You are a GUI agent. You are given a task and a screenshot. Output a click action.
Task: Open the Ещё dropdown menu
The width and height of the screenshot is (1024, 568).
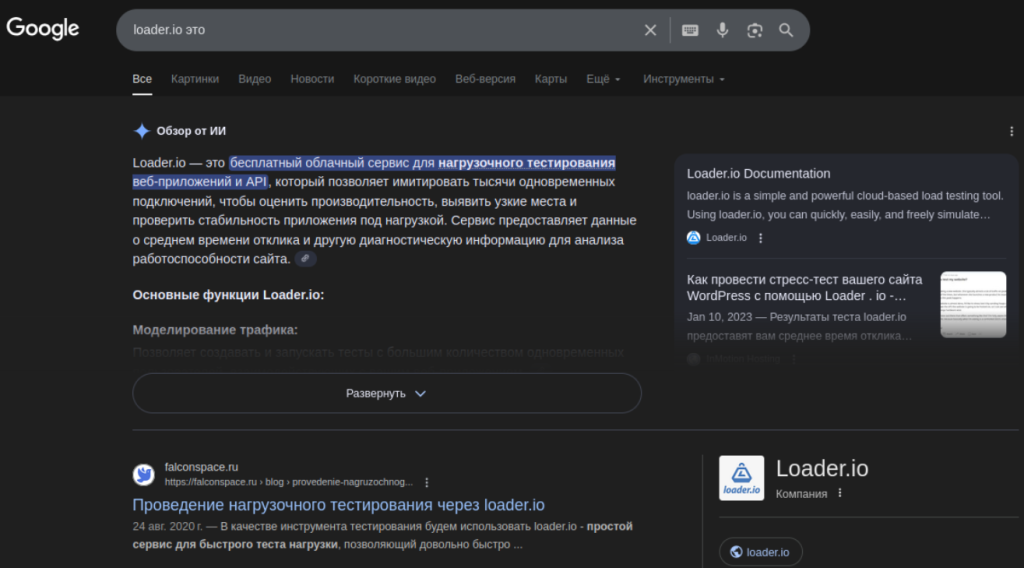pos(603,79)
